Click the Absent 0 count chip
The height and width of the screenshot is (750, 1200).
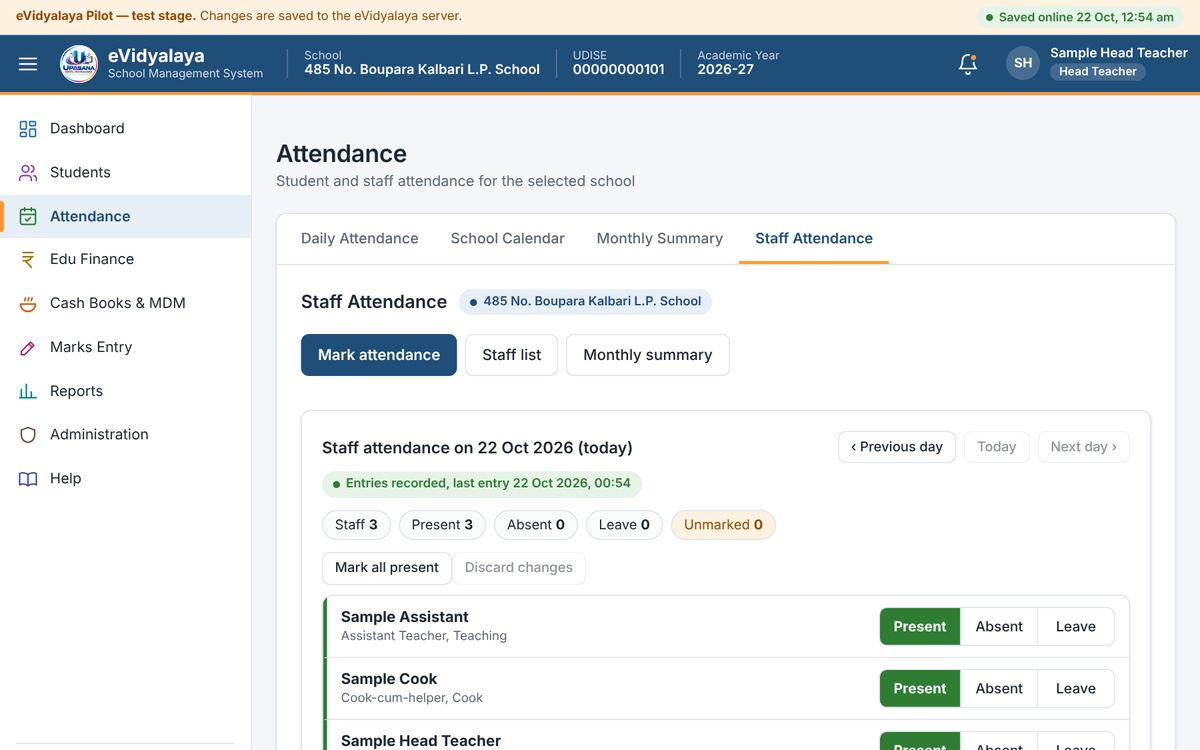(x=536, y=525)
